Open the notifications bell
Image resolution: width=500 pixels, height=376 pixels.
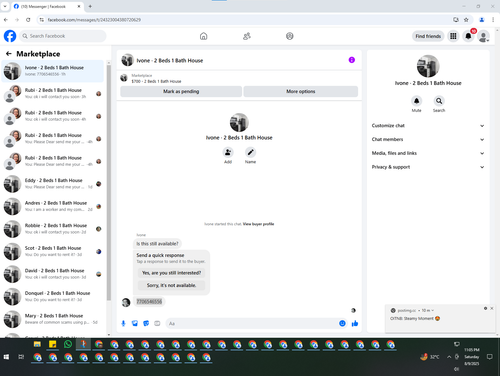click(468, 36)
